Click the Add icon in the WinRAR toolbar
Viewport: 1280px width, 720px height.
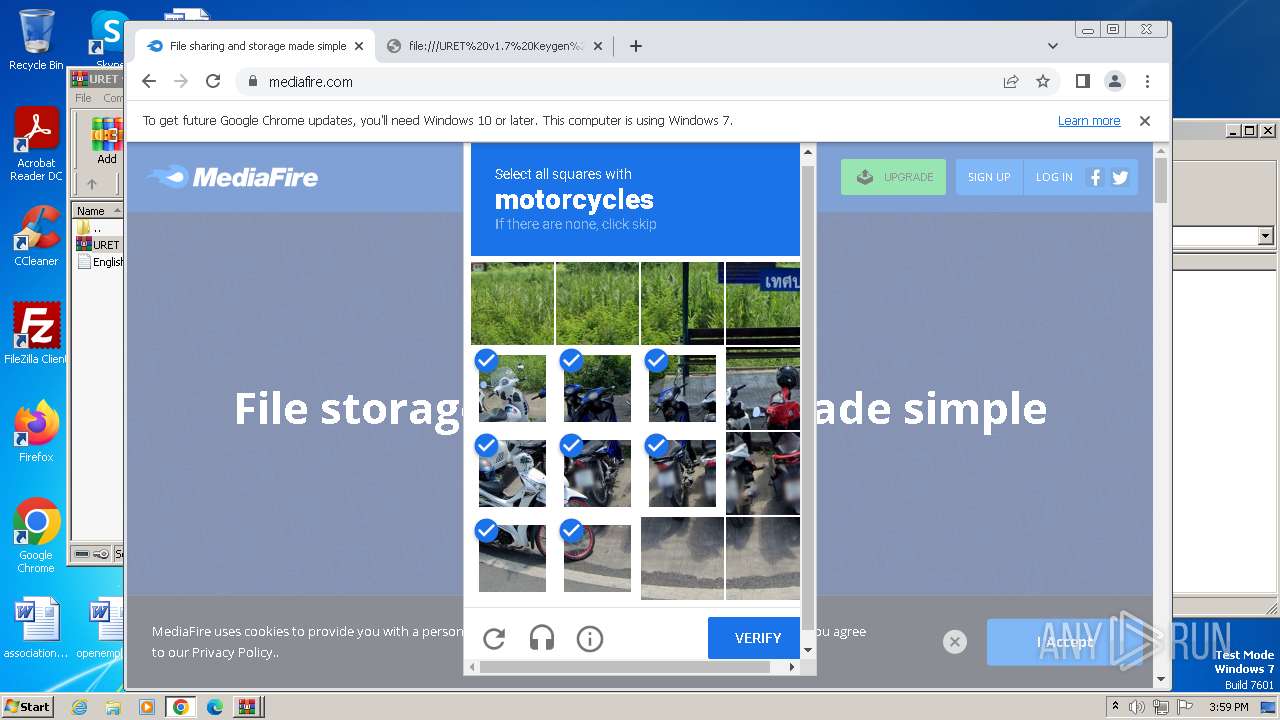107,140
